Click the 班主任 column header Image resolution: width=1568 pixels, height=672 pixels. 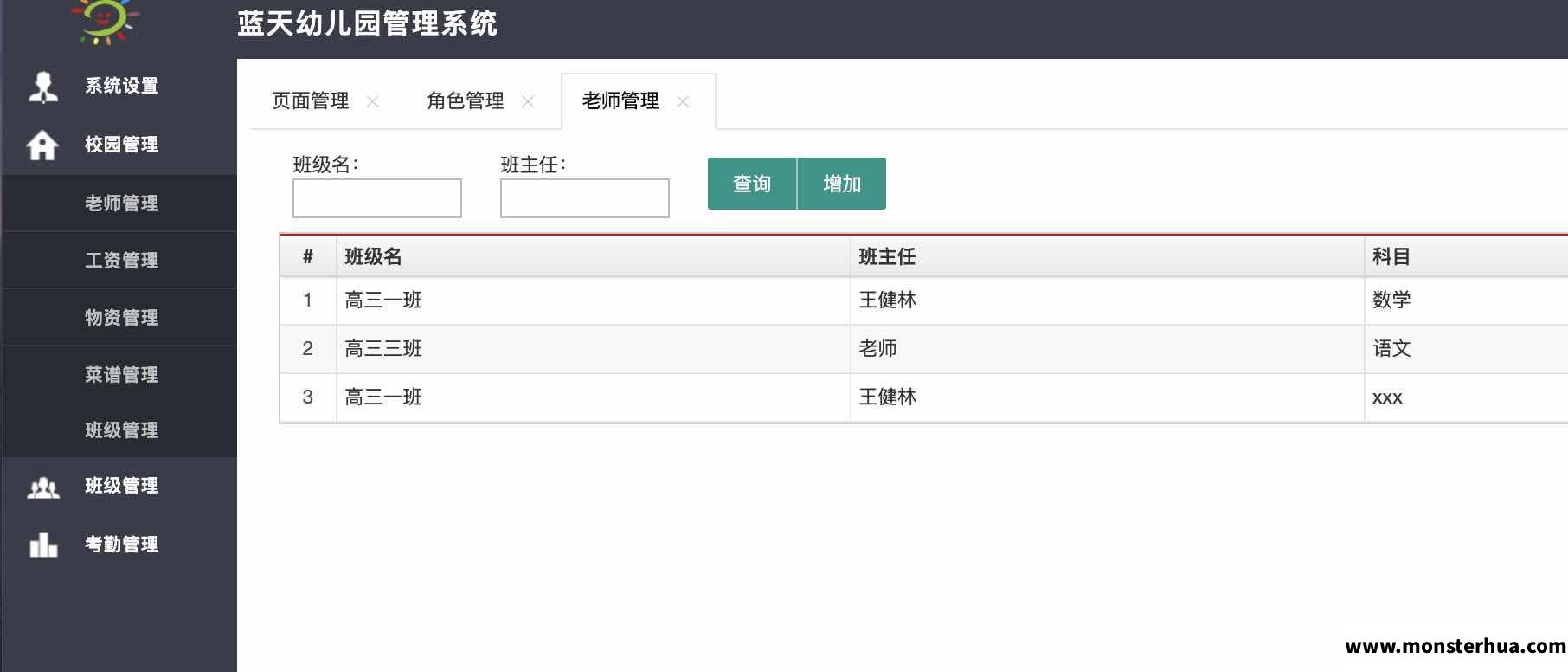point(1108,256)
